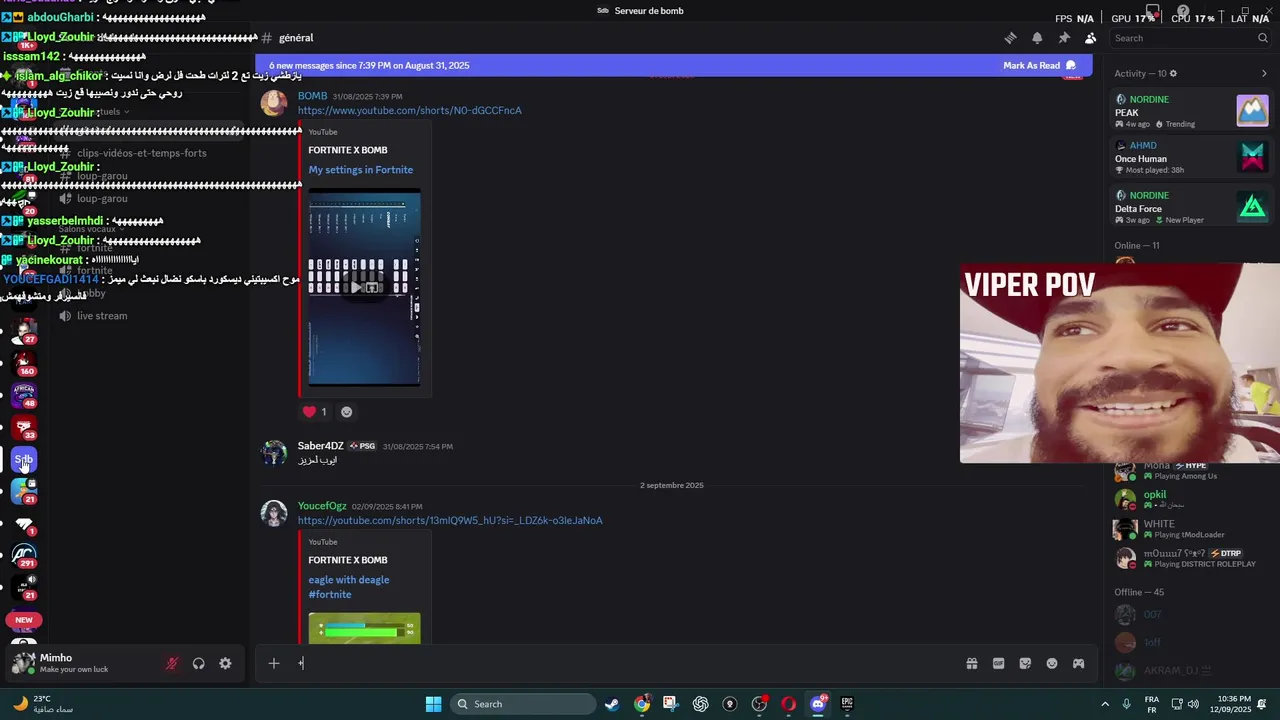Image resolution: width=1280 pixels, height=720 pixels.
Task: Open the emoji picker
Action: [x=1052, y=663]
